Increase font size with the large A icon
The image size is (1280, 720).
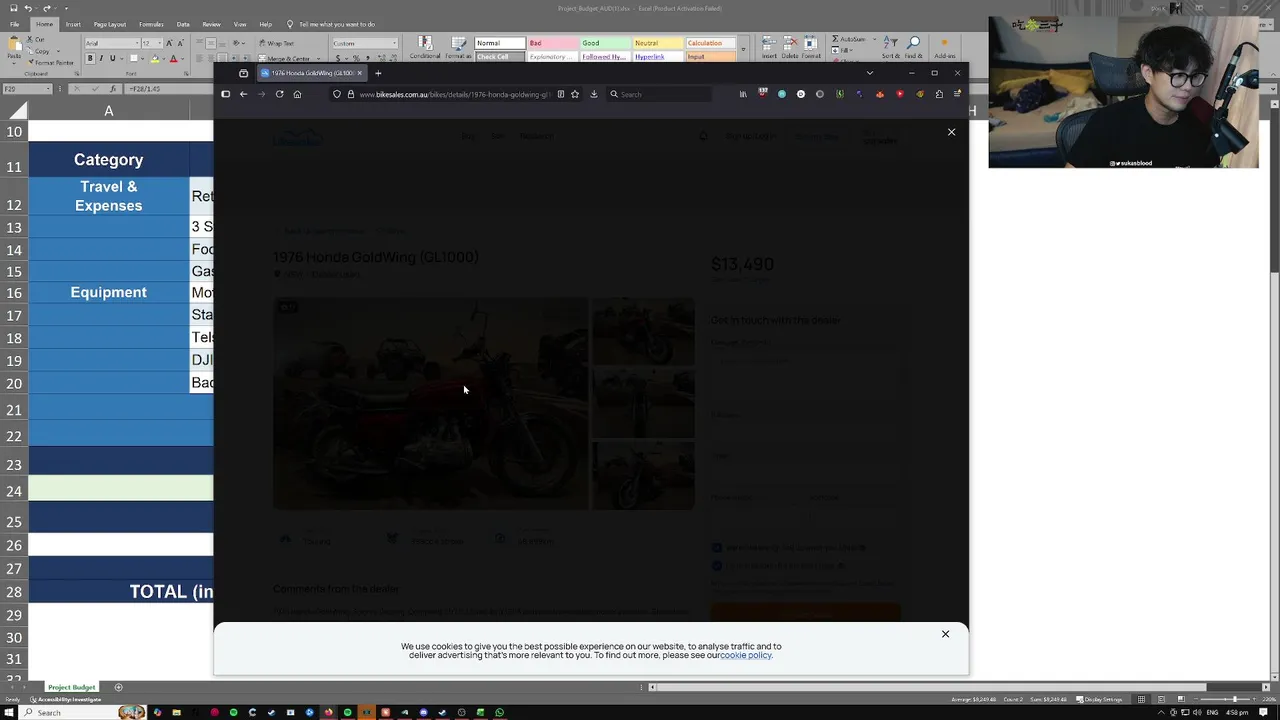click(169, 43)
